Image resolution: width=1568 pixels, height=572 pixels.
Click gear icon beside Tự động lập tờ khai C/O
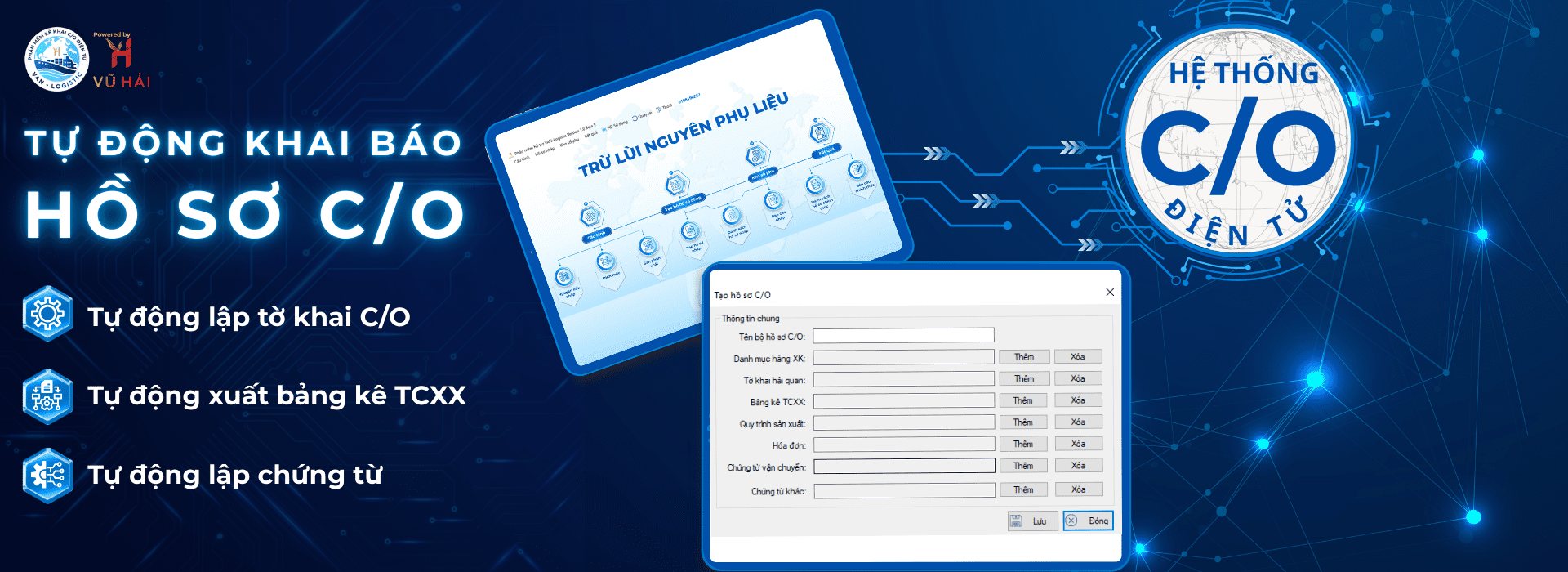tap(47, 314)
